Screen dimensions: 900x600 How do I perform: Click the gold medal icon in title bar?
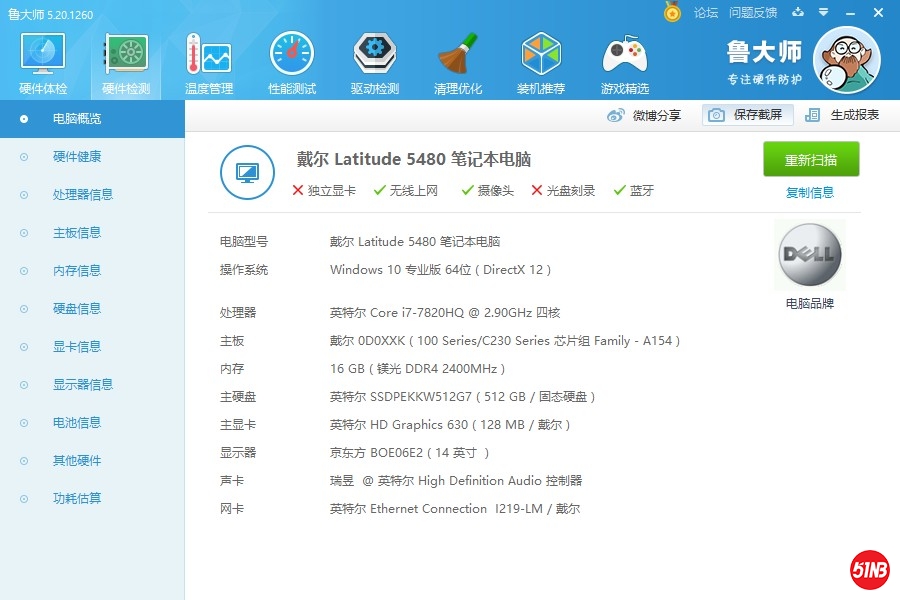(673, 13)
